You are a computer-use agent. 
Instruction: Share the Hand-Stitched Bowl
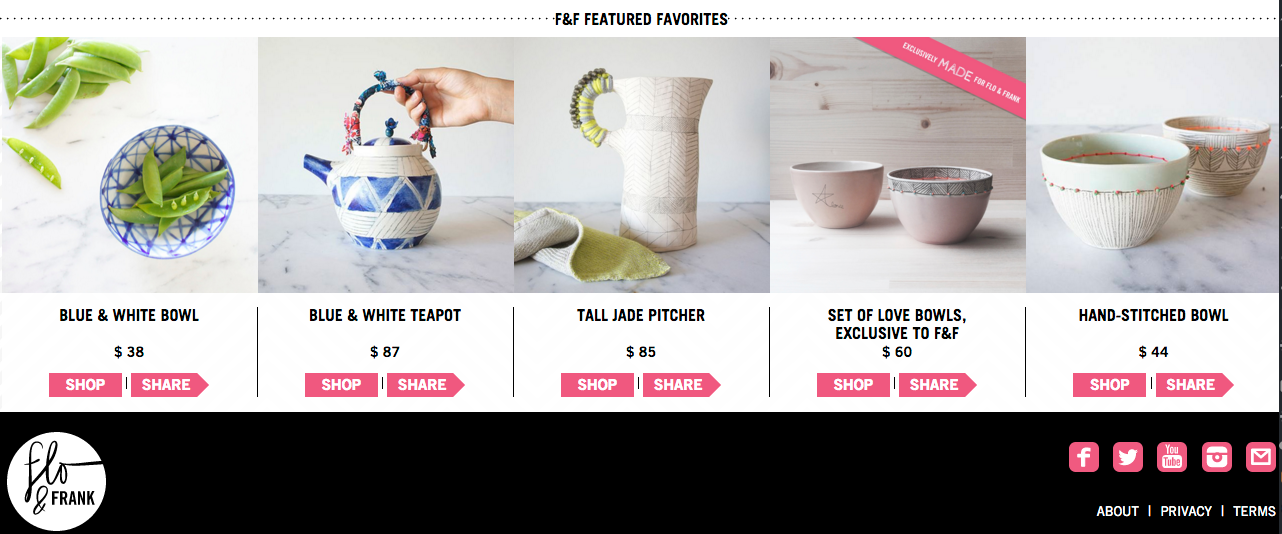(1194, 385)
